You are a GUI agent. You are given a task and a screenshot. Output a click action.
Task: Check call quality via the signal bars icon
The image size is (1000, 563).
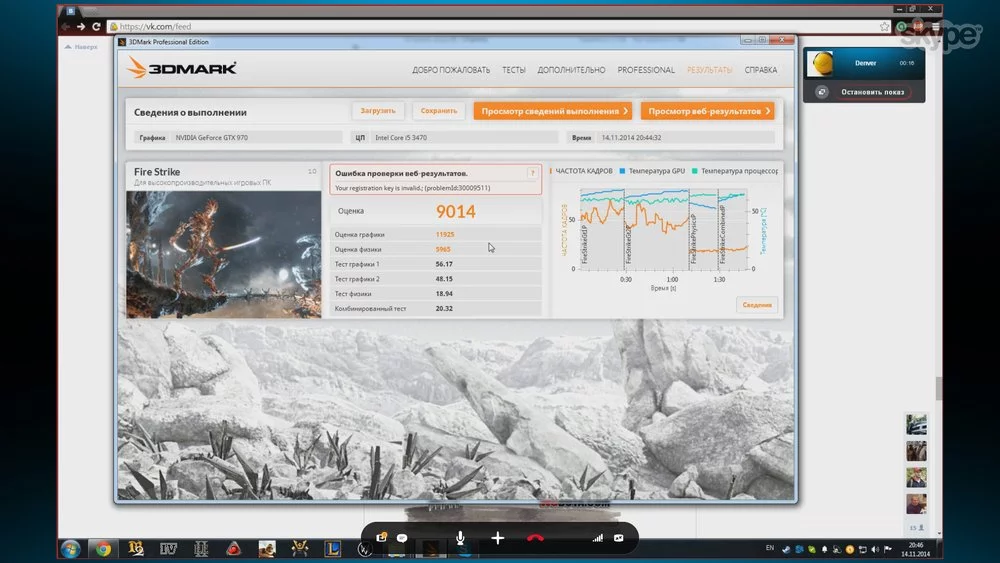tap(597, 538)
